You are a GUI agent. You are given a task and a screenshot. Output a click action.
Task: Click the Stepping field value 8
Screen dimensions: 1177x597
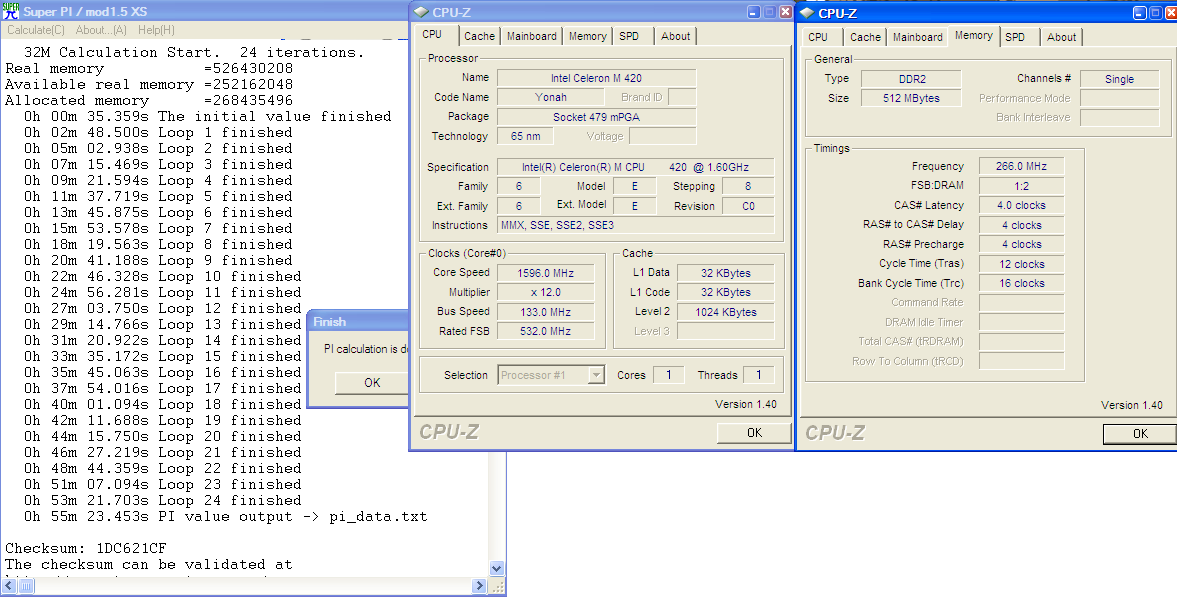(x=748, y=186)
